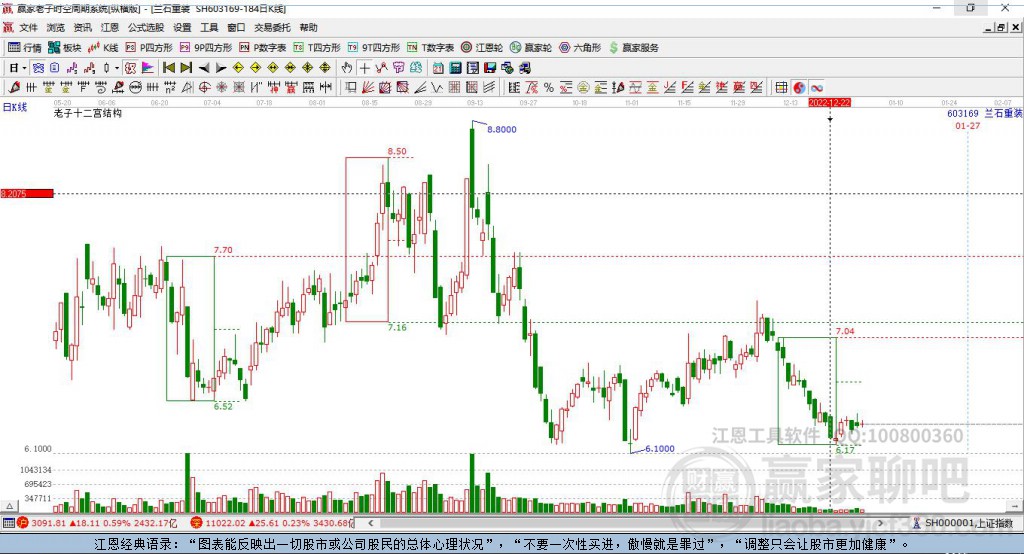This screenshot has width=1024, height=554.
Task: Click the yin-yang taiji icon
Action: [x=799, y=87]
